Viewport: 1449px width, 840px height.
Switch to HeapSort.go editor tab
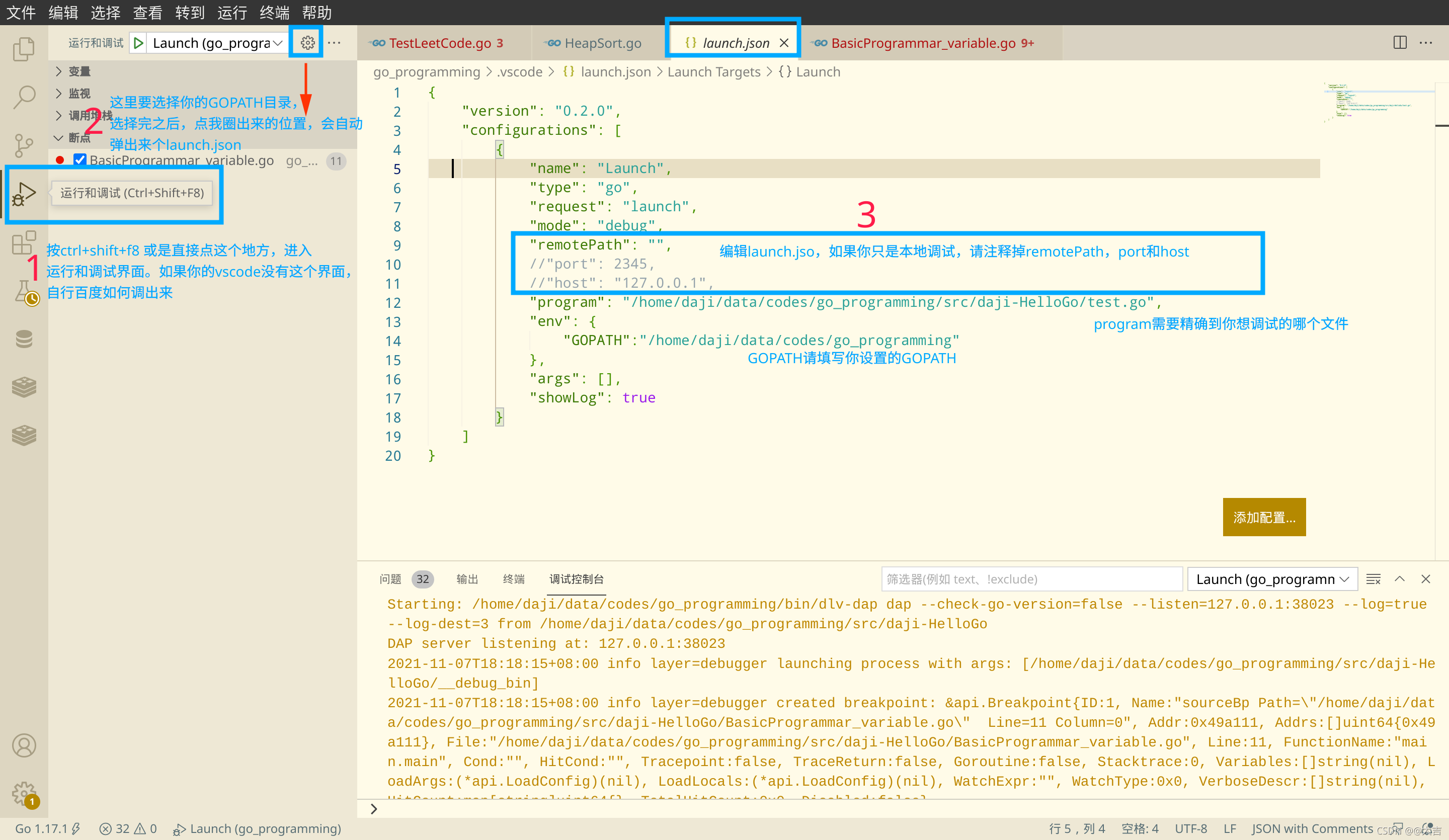click(x=602, y=43)
